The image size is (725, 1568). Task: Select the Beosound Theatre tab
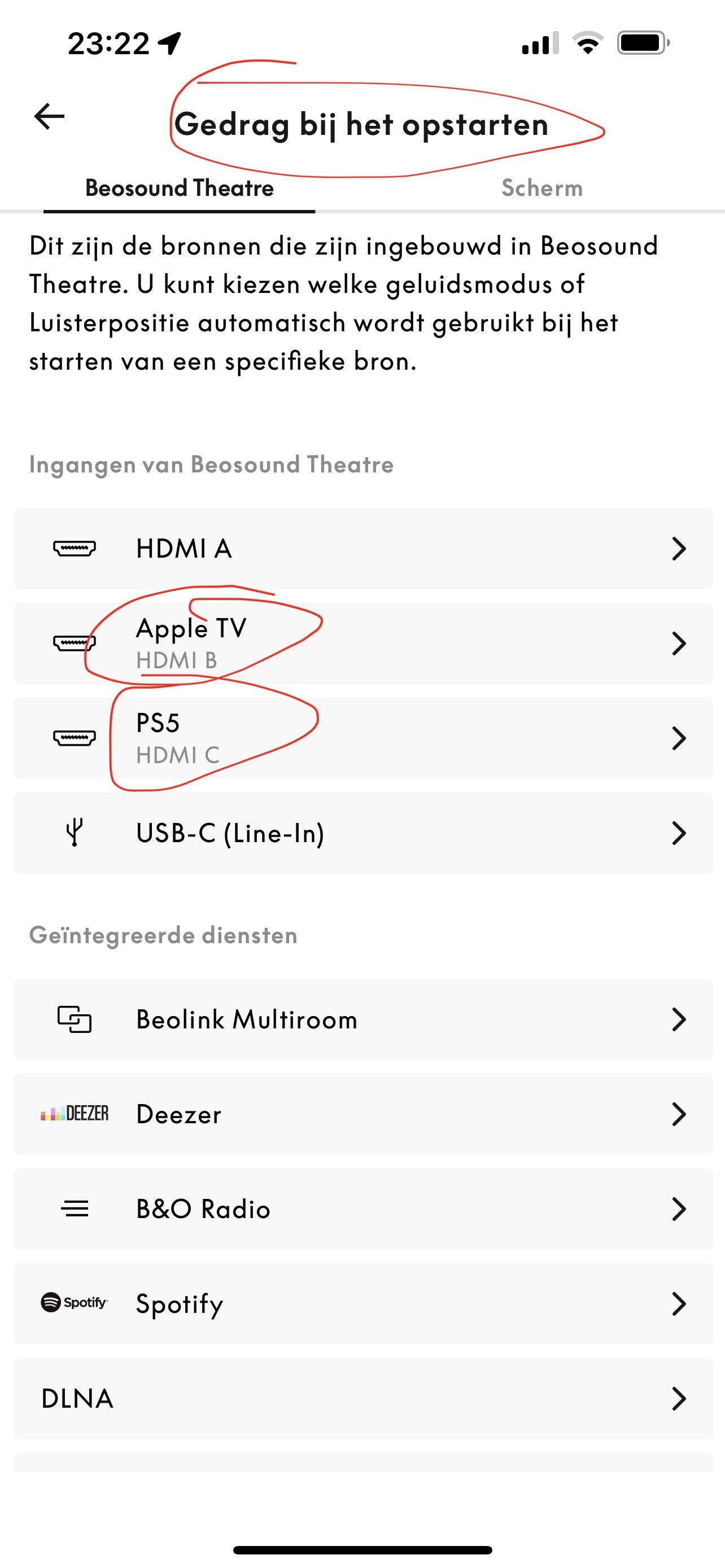[x=180, y=188]
